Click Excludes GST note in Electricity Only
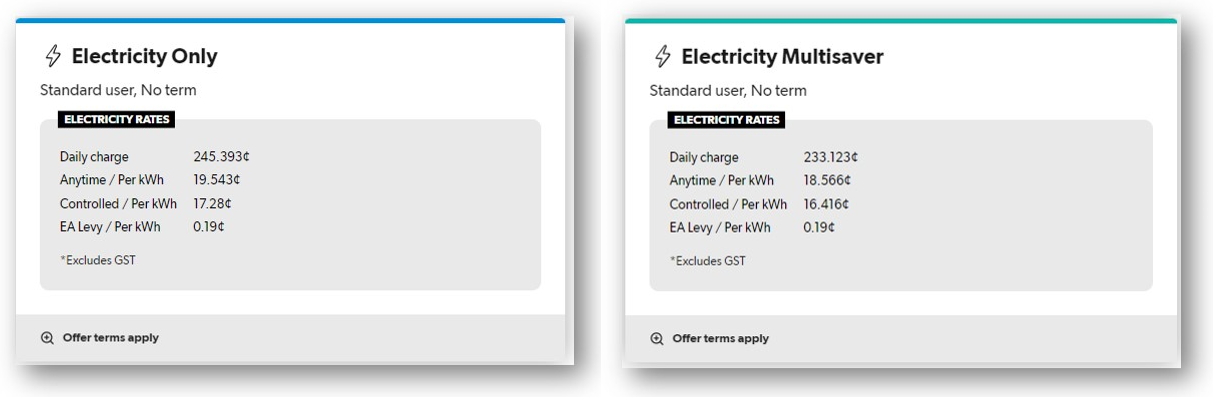 tap(98, 260)
